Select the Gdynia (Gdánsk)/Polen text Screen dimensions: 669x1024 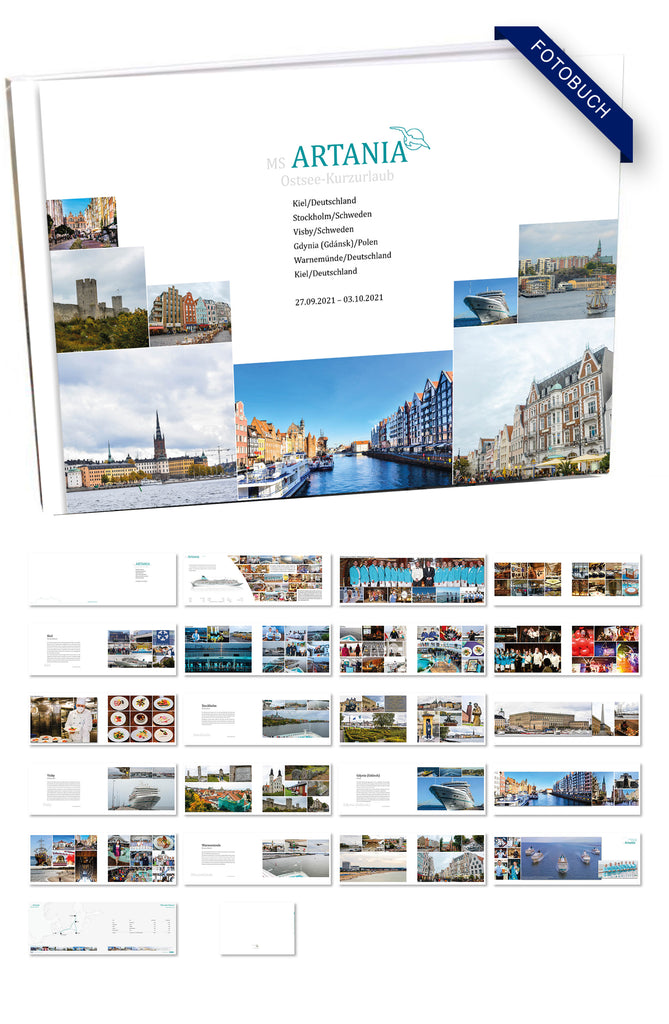335,244
